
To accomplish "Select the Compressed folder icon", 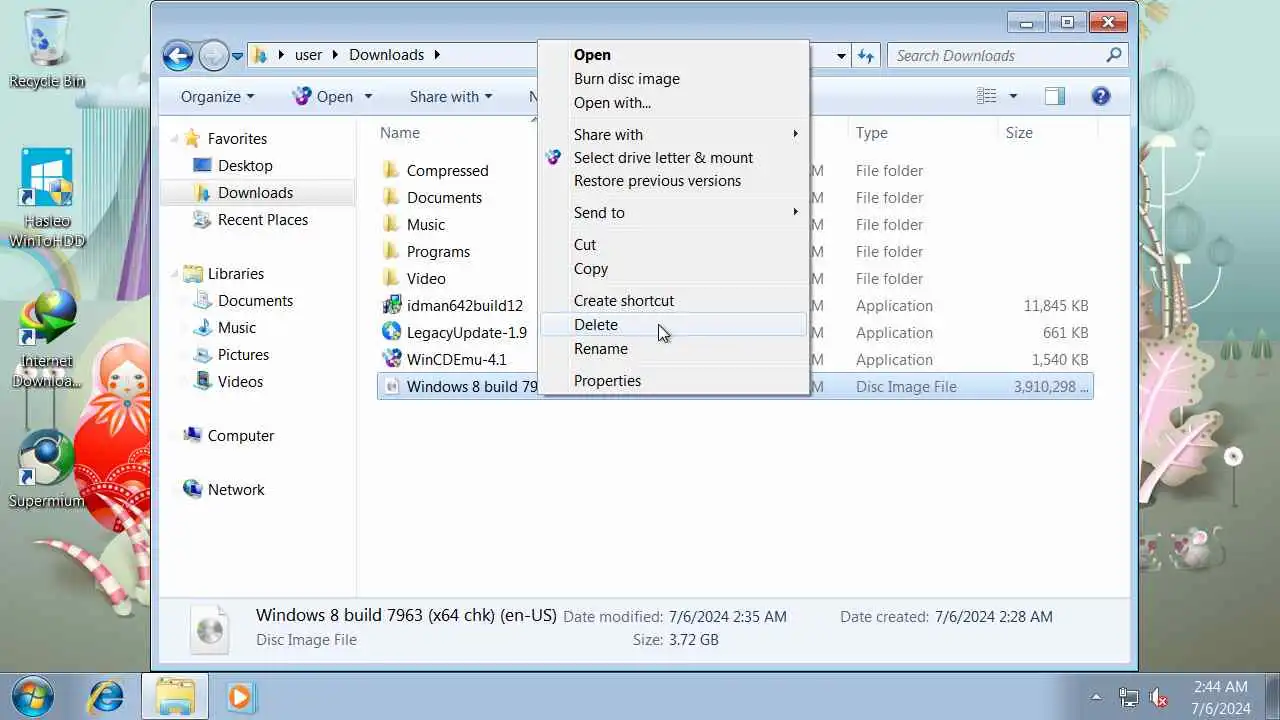I will point(391,170).
